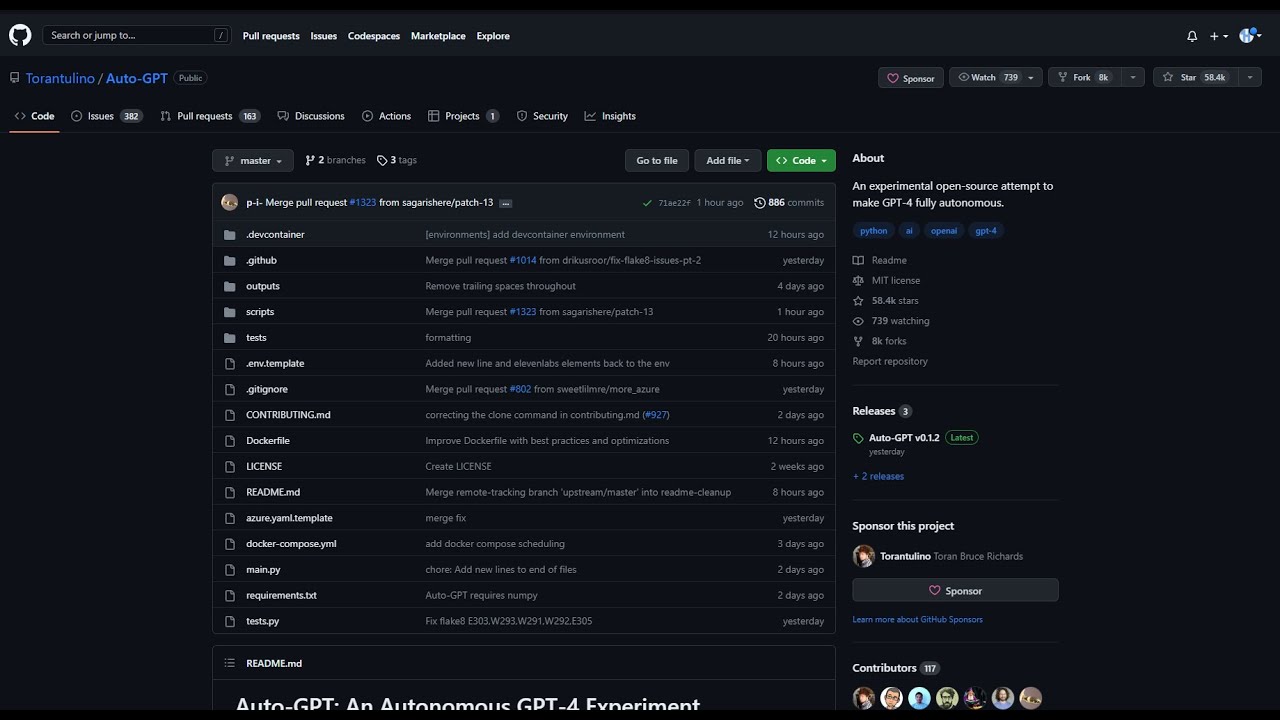
Task: Open the .devcontainer folder
Action: click(275, 234)
